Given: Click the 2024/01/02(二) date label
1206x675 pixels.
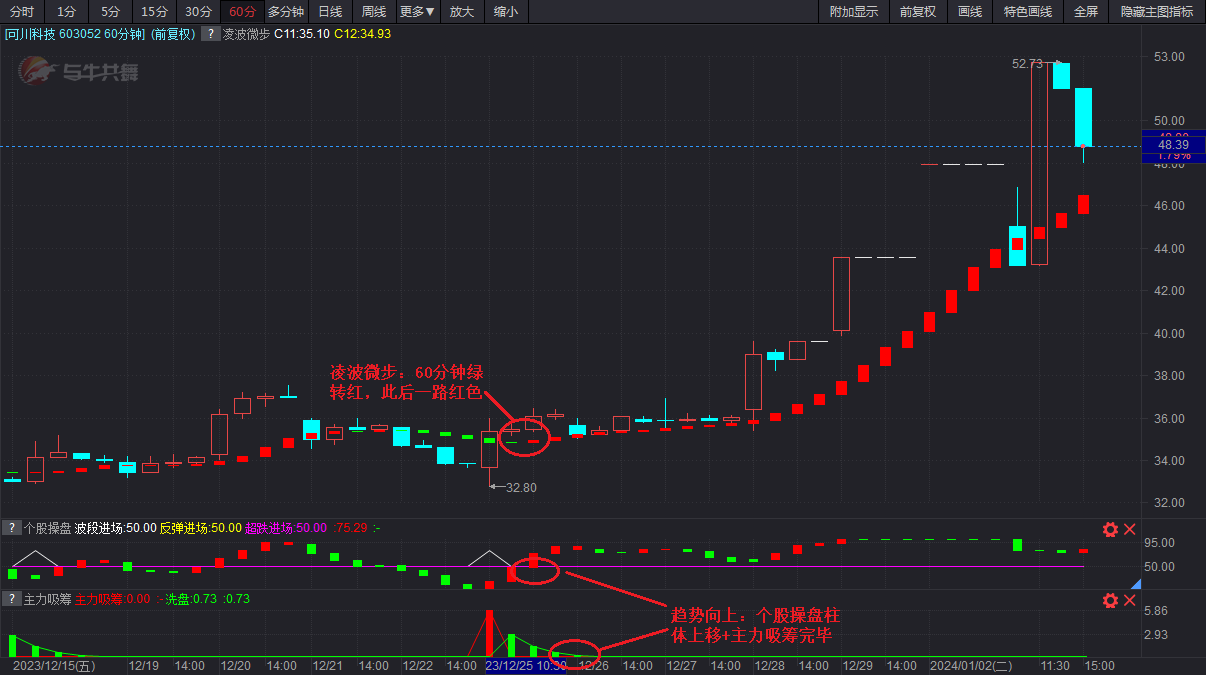Looking at the screenshot, I should point(971,665).
